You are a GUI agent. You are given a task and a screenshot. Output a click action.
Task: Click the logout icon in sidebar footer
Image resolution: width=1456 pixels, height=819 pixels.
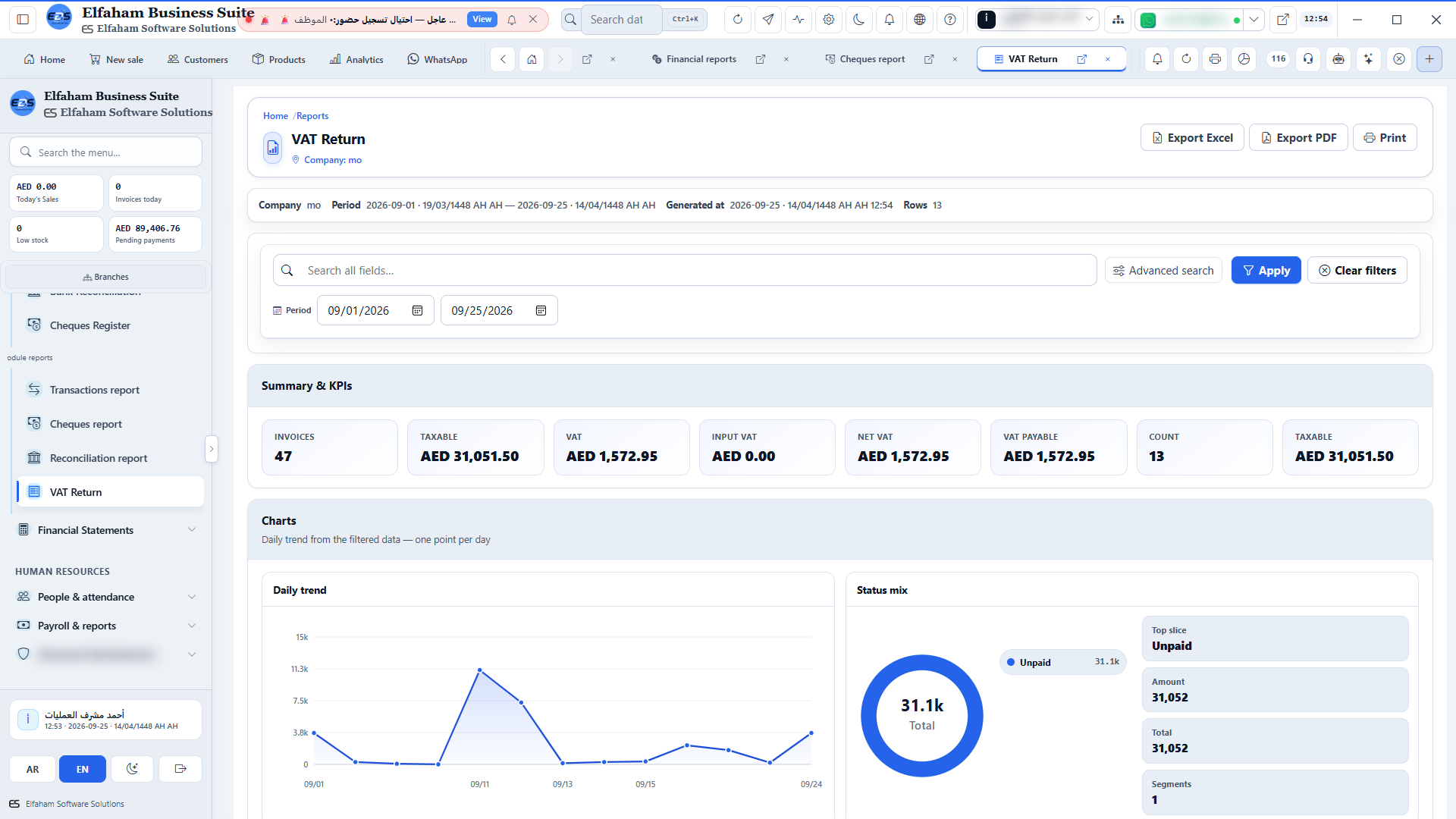180,769
